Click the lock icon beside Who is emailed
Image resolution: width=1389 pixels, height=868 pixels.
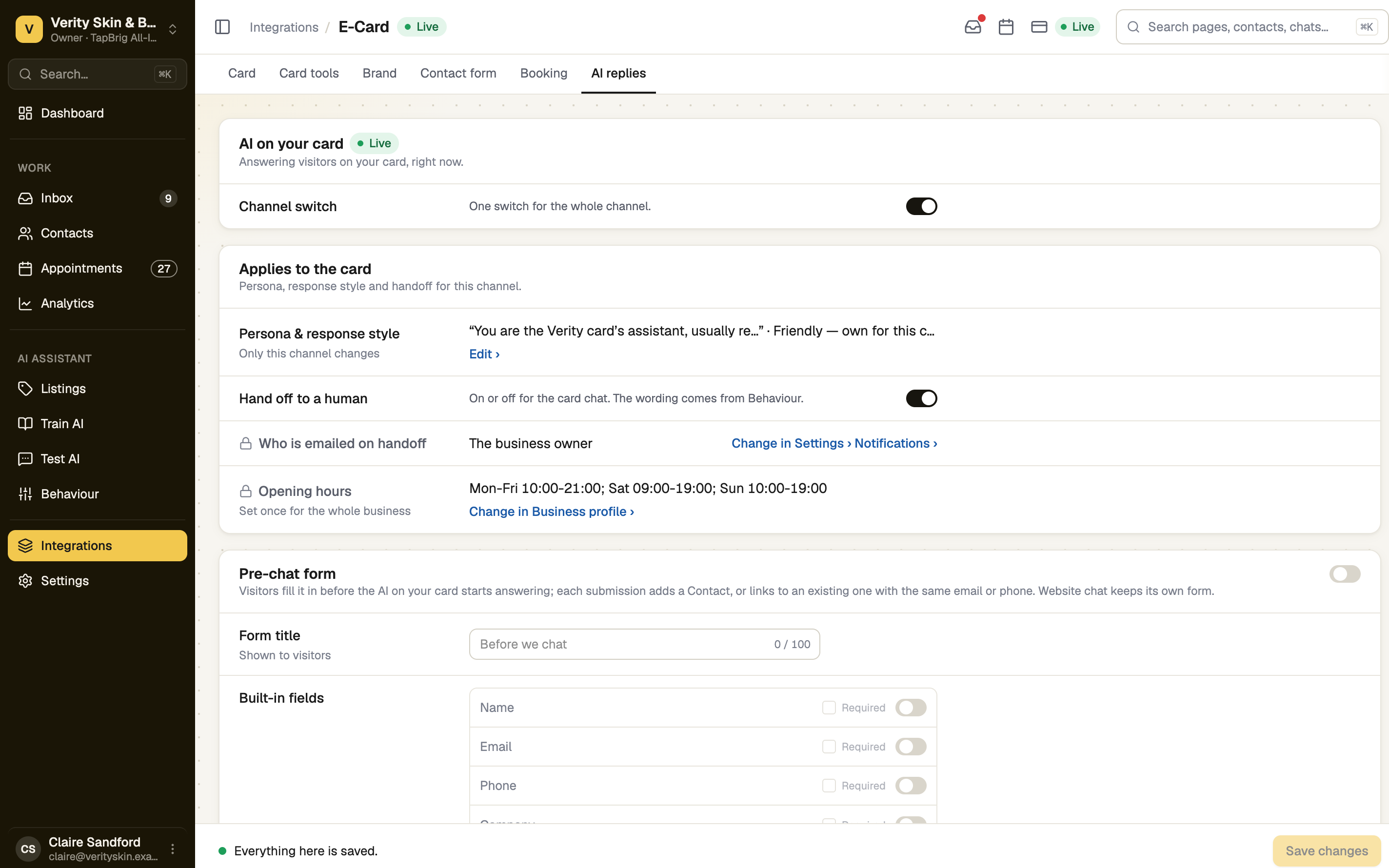246,443
